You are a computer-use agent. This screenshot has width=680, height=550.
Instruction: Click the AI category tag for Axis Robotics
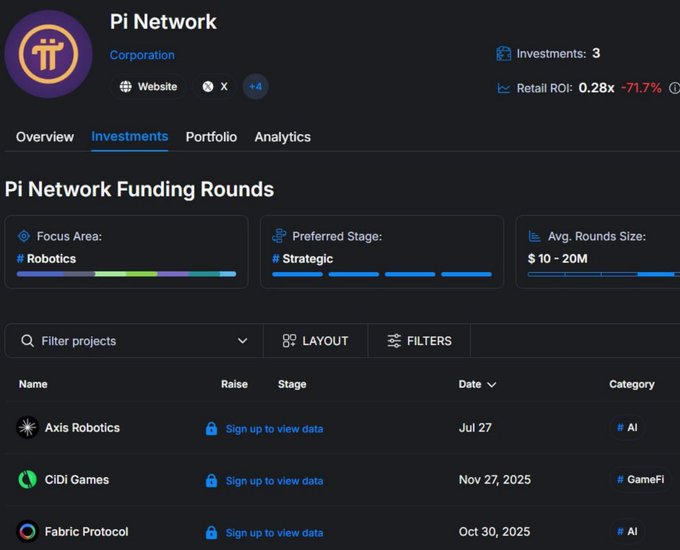pyautogui.click(x=627, y=427)
